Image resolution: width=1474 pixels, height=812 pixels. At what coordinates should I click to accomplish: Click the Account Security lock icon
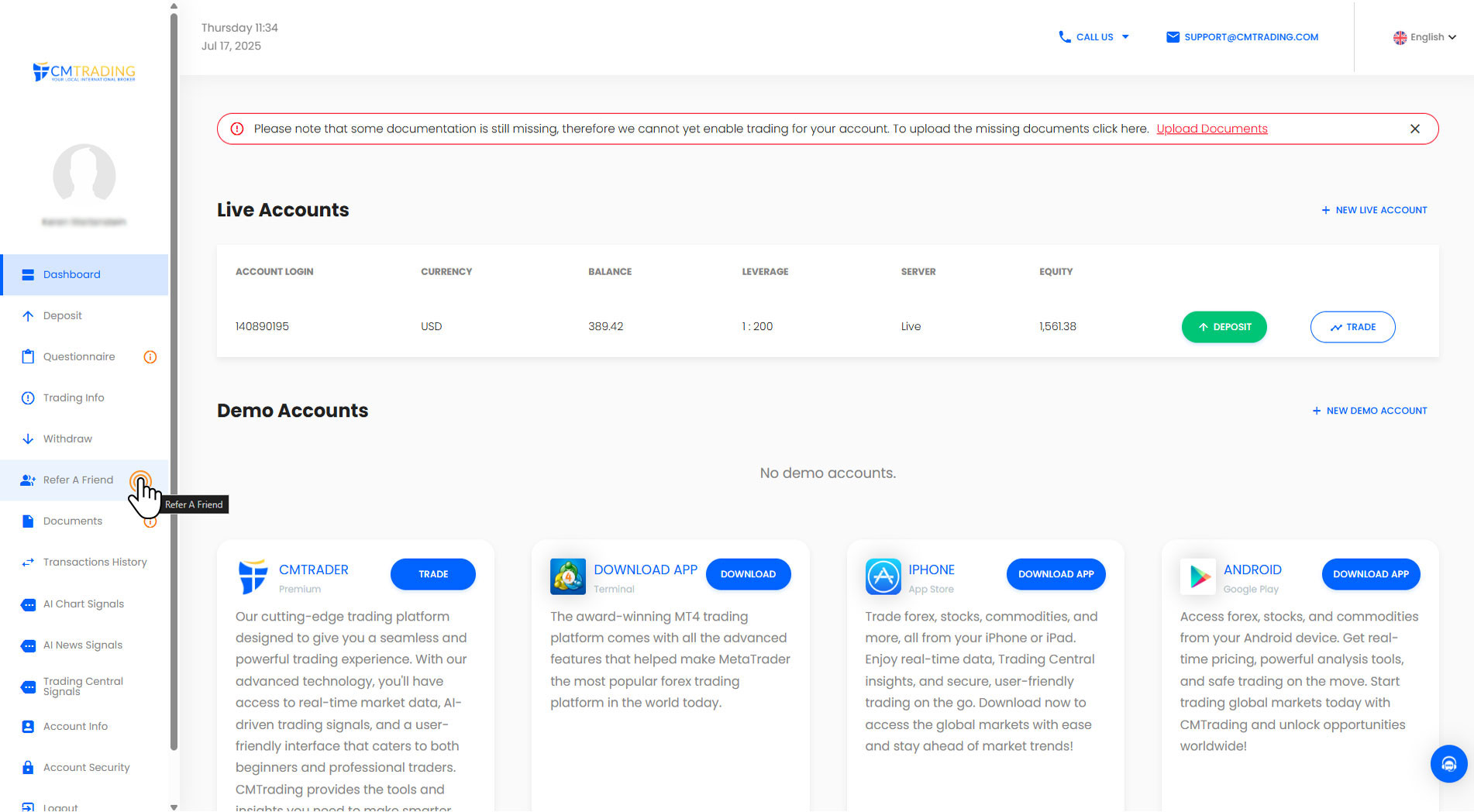(x=28, y=768)
